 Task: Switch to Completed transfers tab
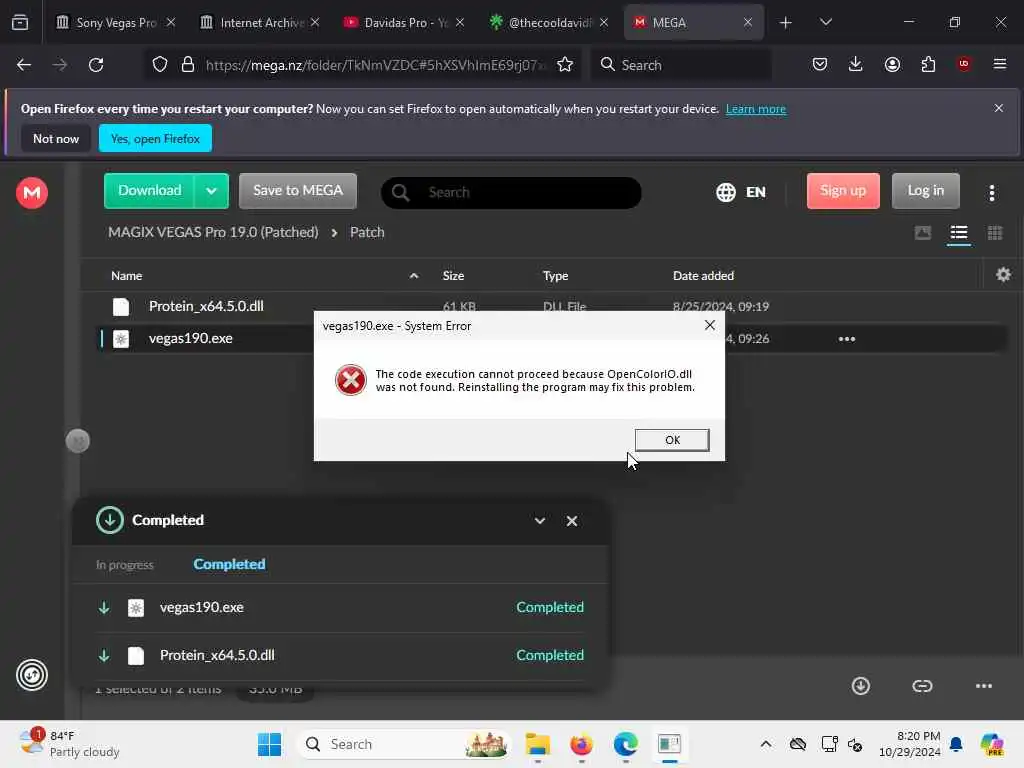[x=229, y=564]
